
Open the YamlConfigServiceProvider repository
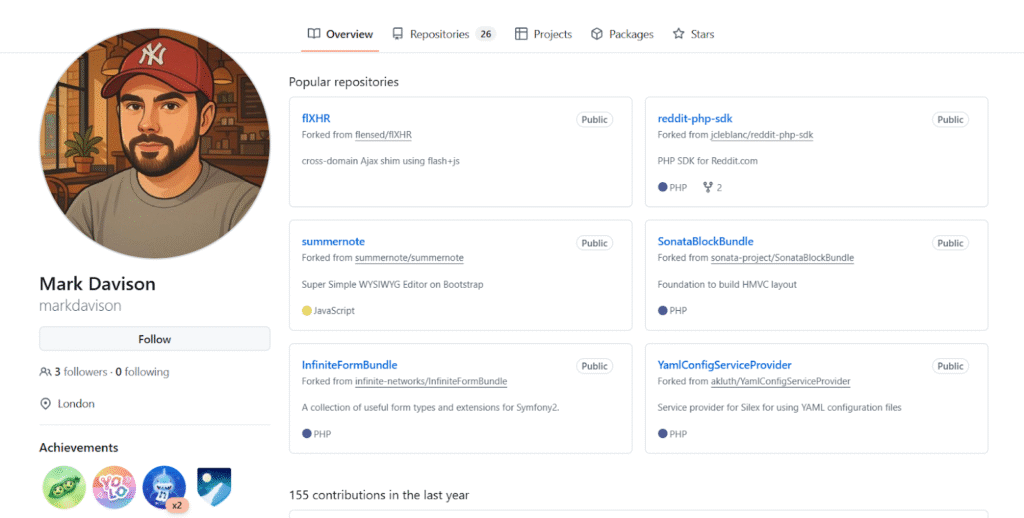click(724, 365)
